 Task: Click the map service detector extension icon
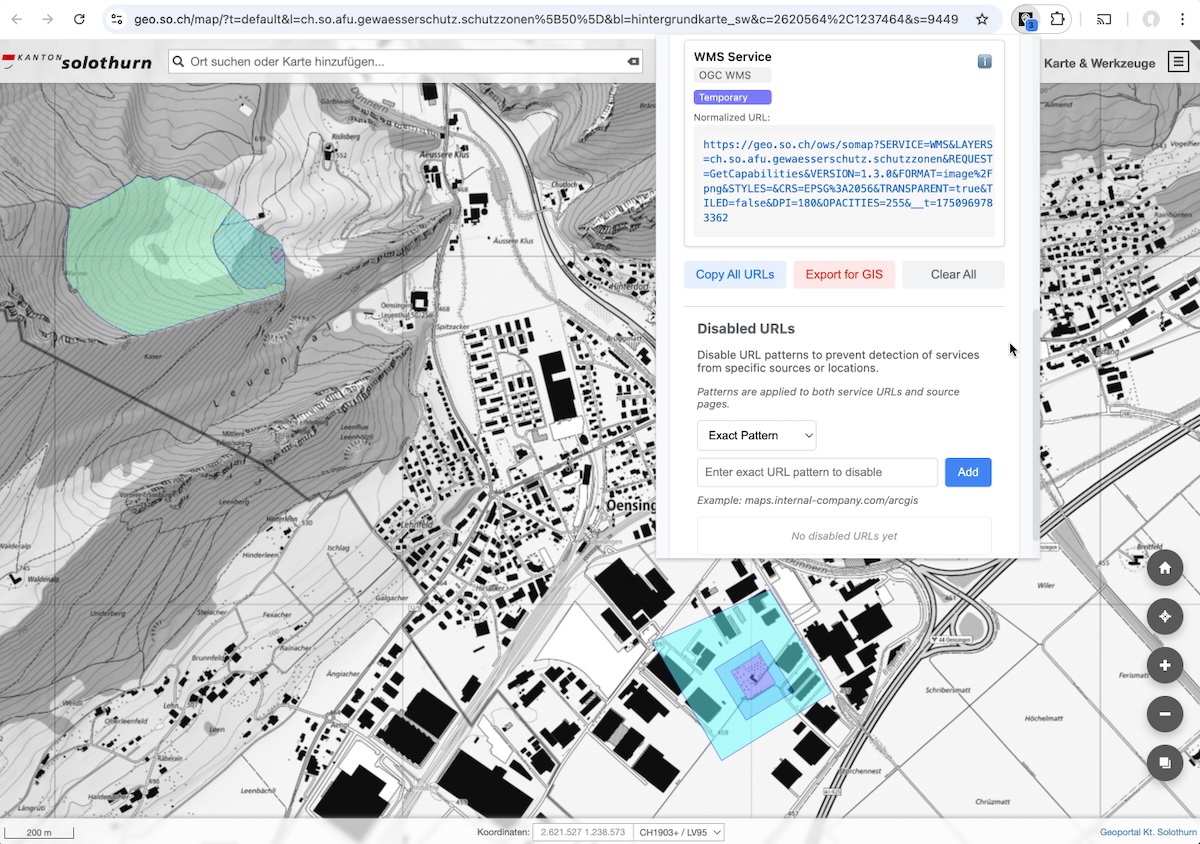(1025, 19)
